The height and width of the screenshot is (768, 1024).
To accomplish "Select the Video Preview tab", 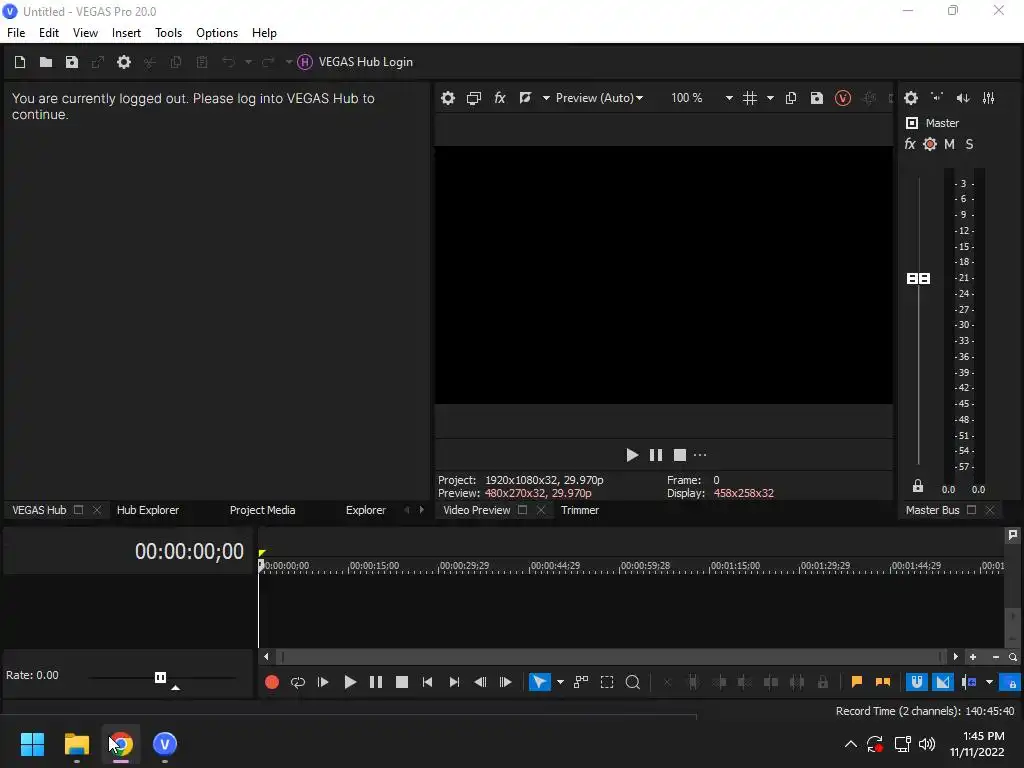I will click(x=477, y=510).
